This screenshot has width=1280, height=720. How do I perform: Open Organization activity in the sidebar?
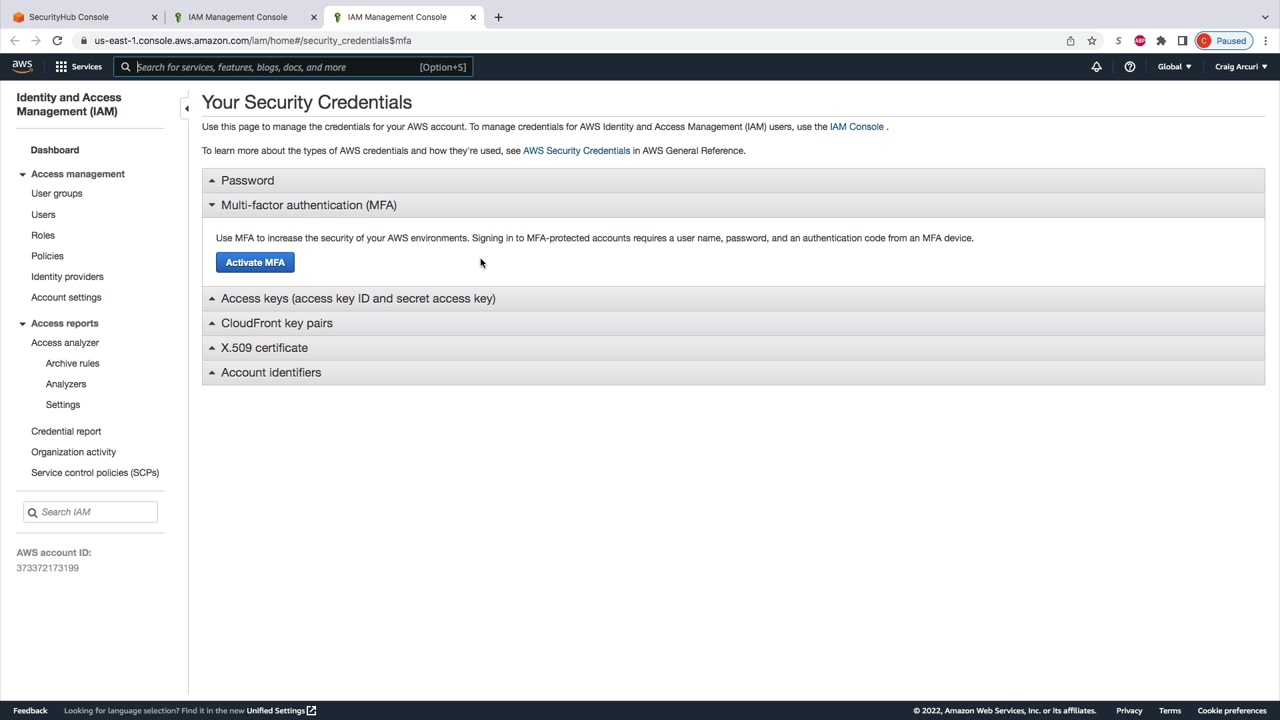[74, 452]
